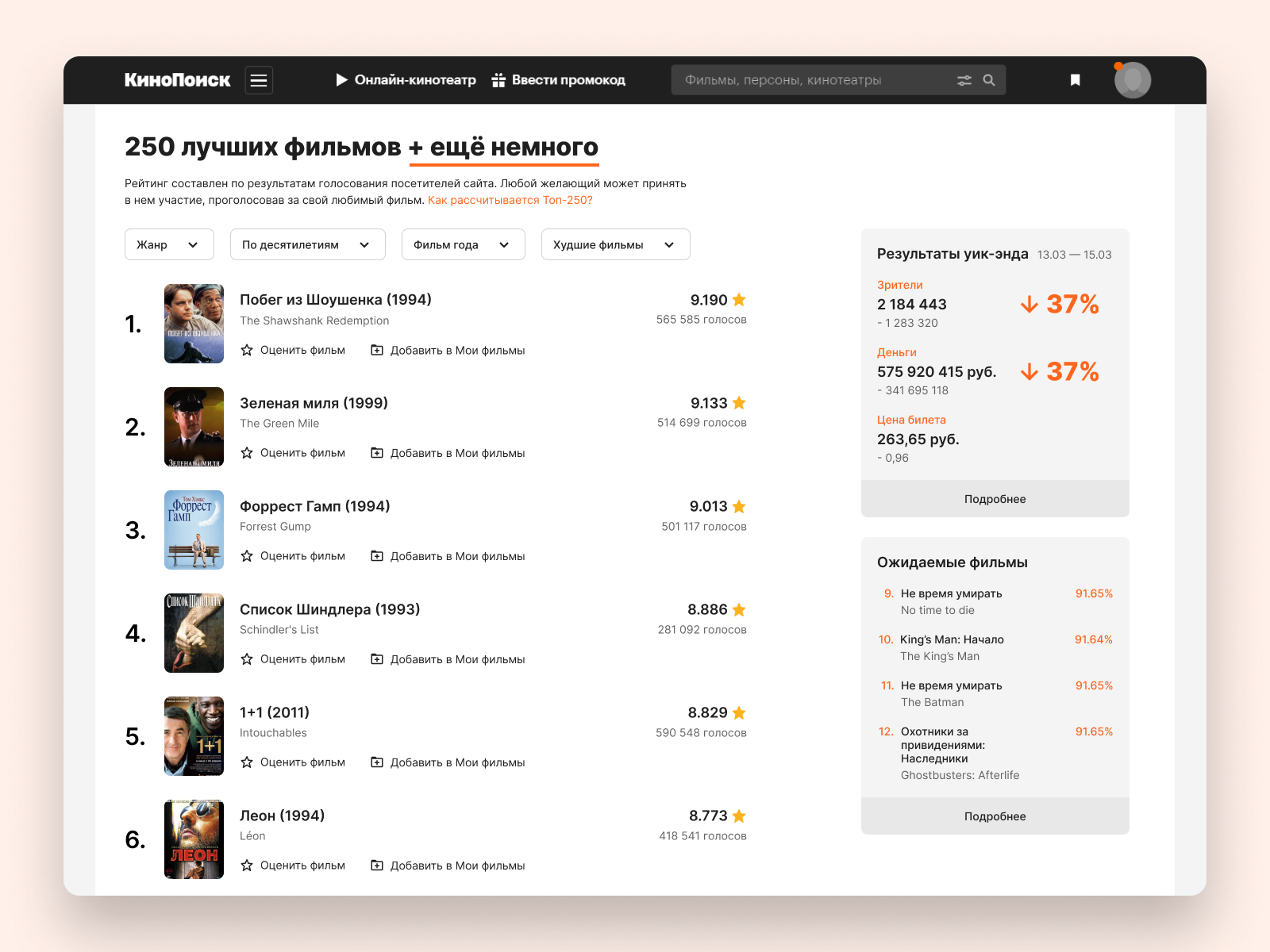Click the gold star beside rating 9.133
This screenshot has width=1270, height=952.
pos(739,403)
